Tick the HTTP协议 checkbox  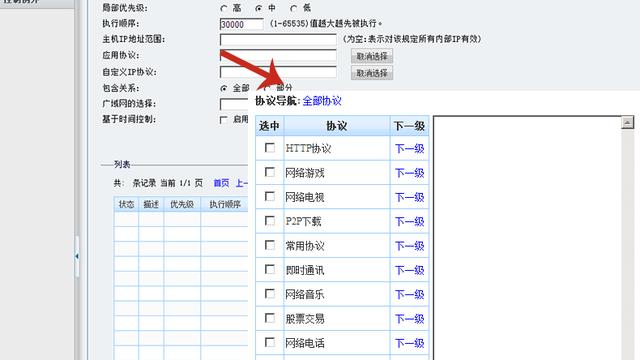(269, 148)
